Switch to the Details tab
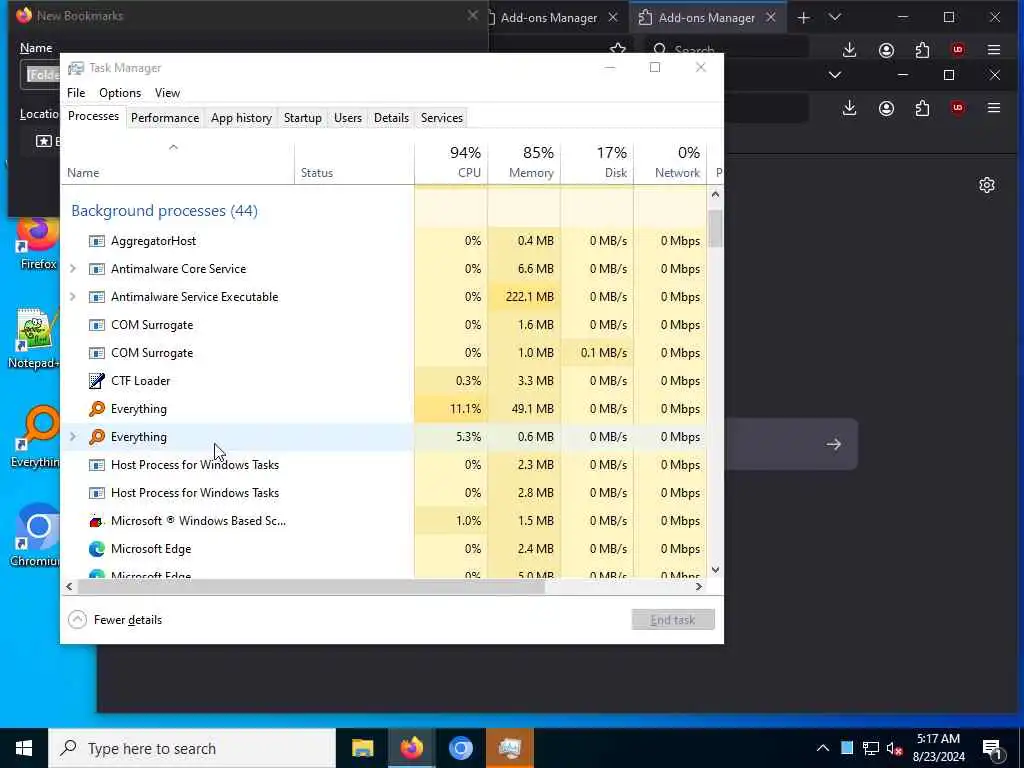The width and height of the screenshot is (1024, 768). [x=391, y=118]
